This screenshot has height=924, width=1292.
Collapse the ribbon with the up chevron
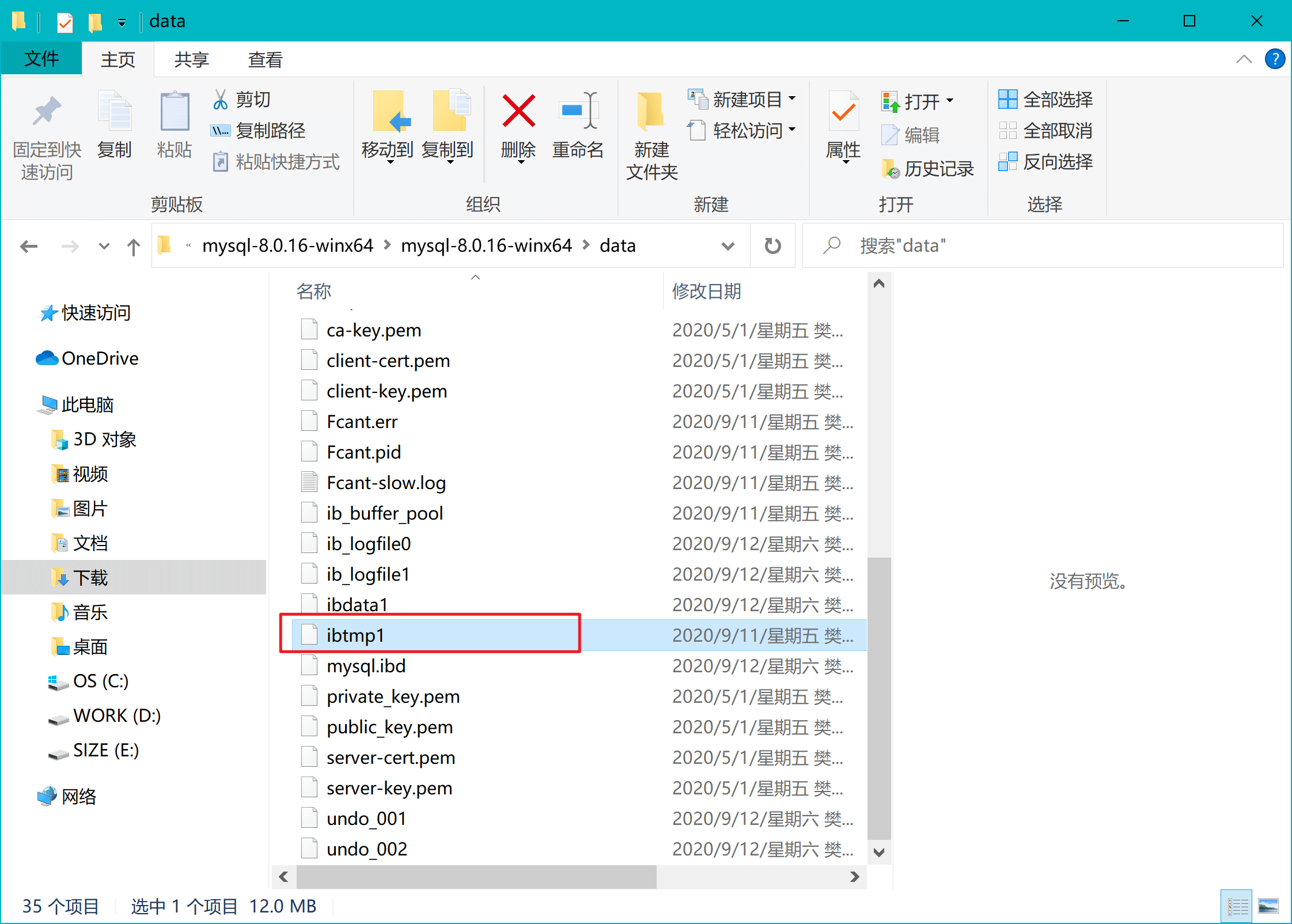1244,59
